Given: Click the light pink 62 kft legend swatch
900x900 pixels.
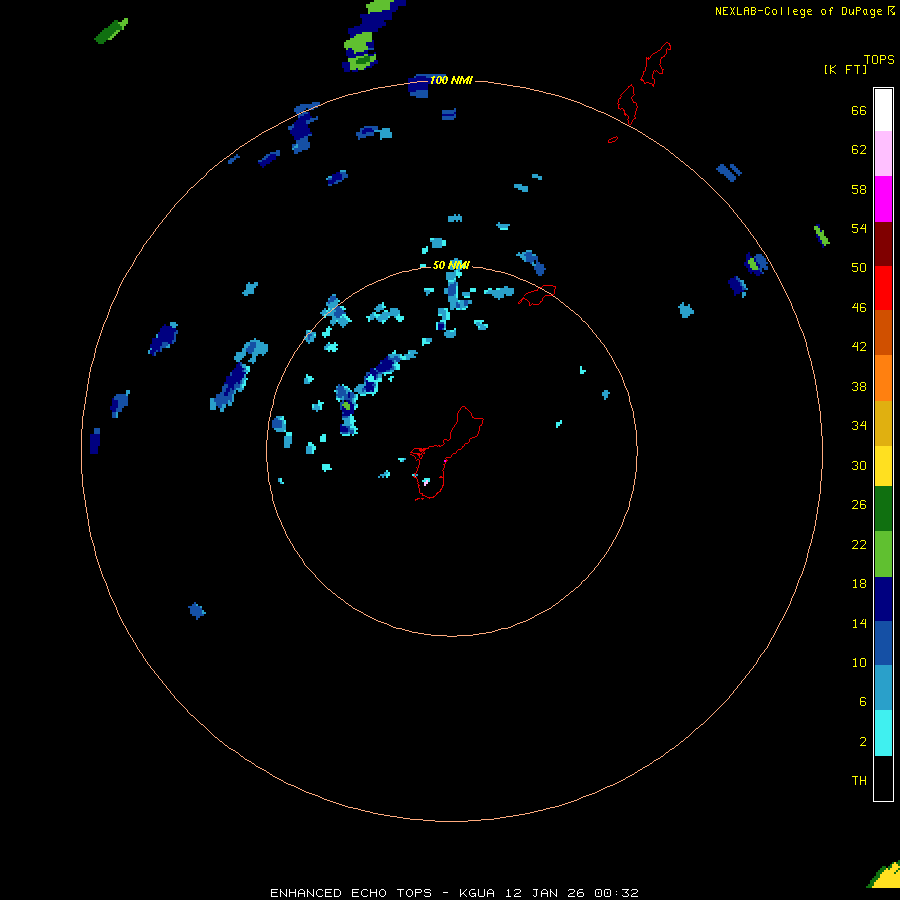Looking at the screenshot, I should point(883,154).
